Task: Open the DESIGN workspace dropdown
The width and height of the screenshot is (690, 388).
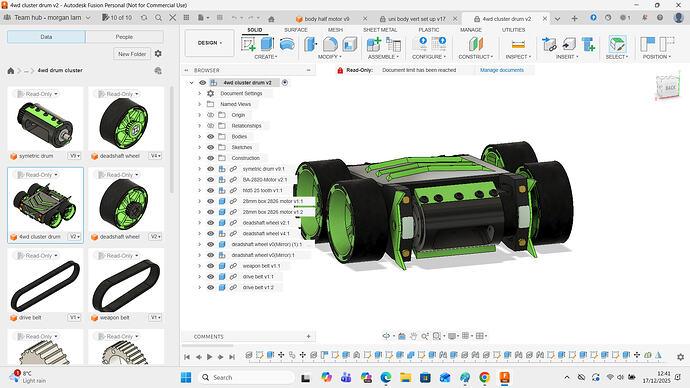Action: [209, 43]
